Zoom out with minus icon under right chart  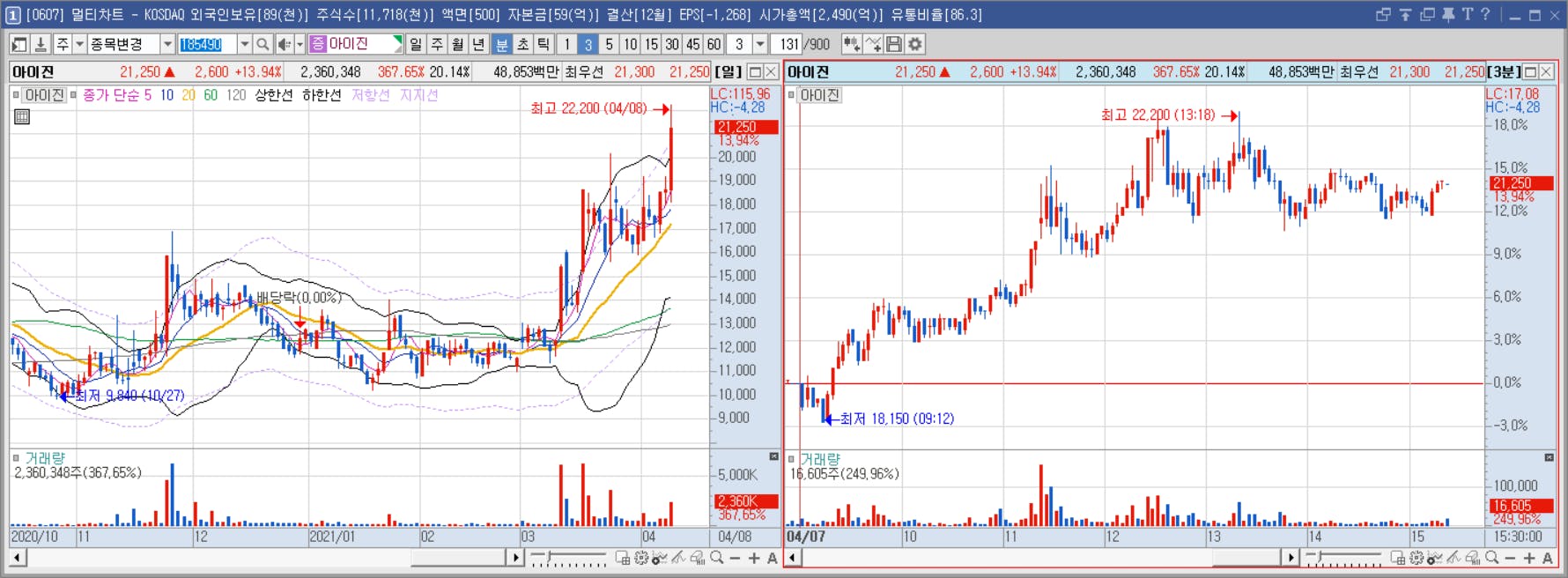coord(1510,558)
